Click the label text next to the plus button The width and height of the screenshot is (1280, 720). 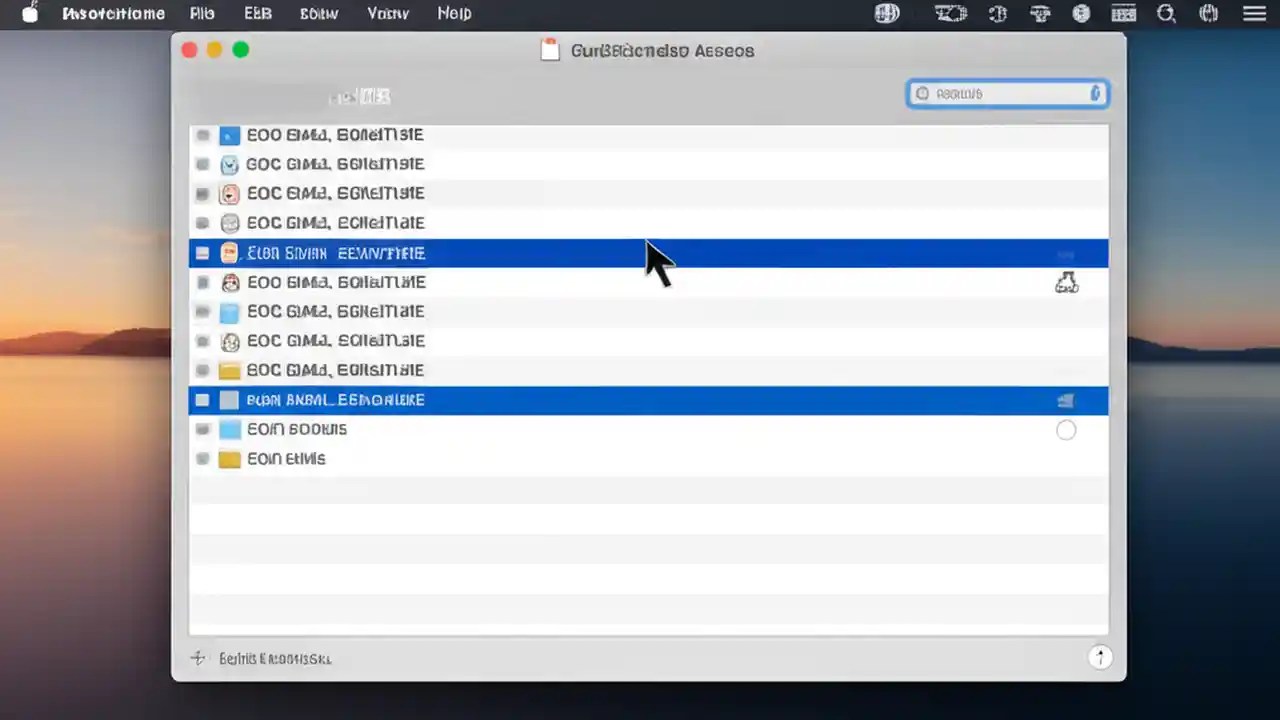275,658
